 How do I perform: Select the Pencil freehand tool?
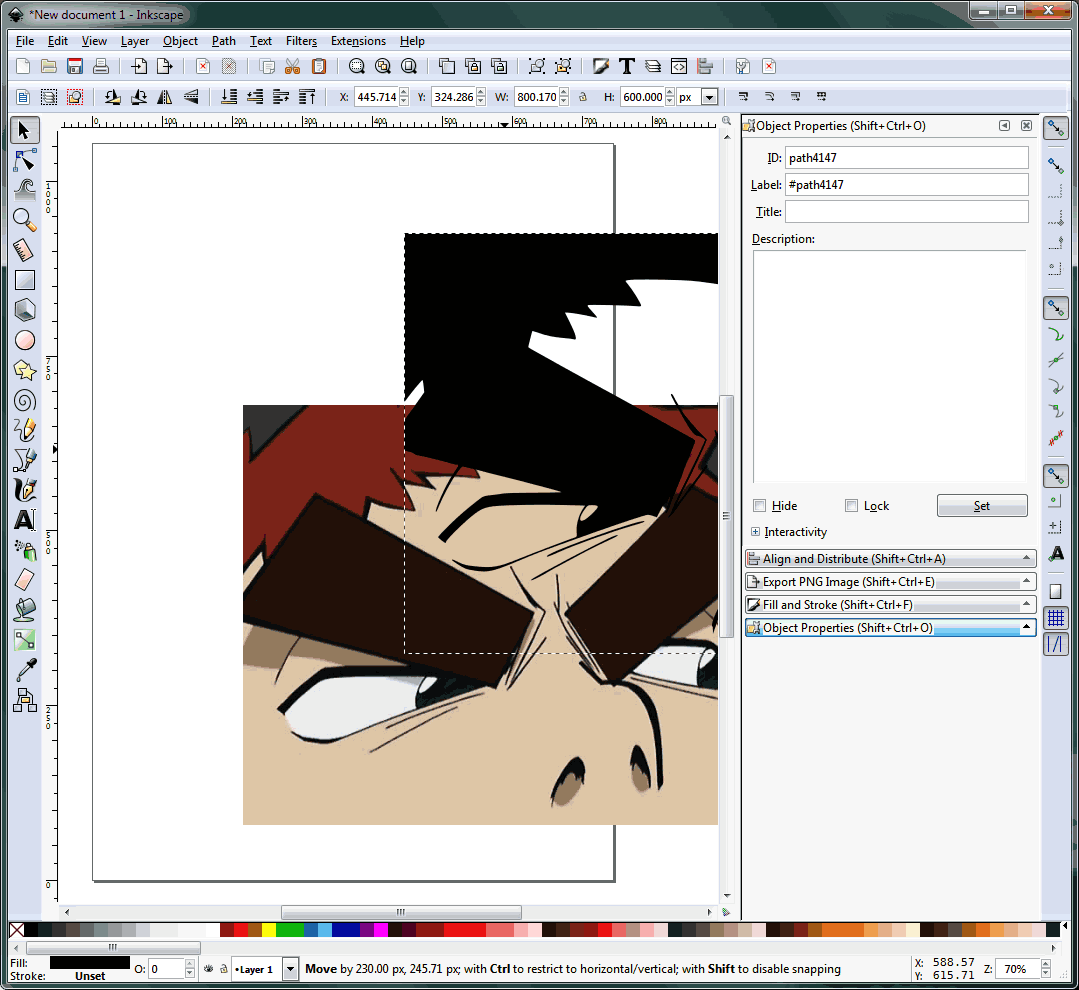[x=24, y=431]
